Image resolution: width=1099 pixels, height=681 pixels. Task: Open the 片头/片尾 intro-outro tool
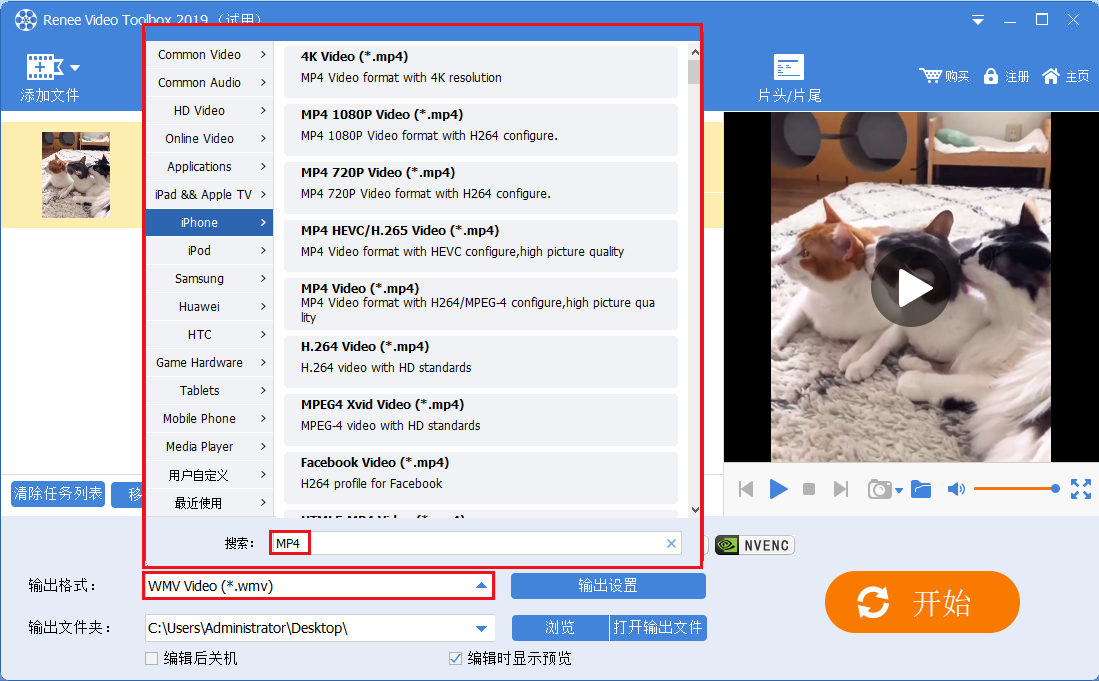(789, 77)
